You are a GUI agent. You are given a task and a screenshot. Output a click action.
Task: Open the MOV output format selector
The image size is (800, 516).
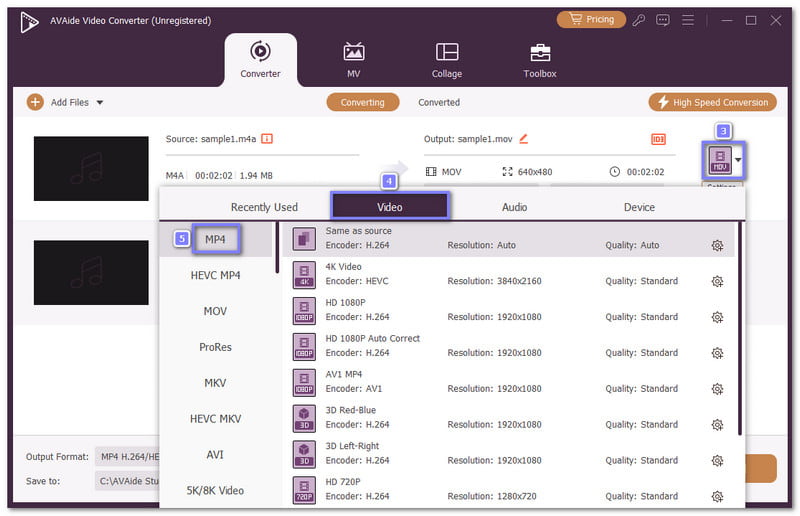[x=723, y=160]
